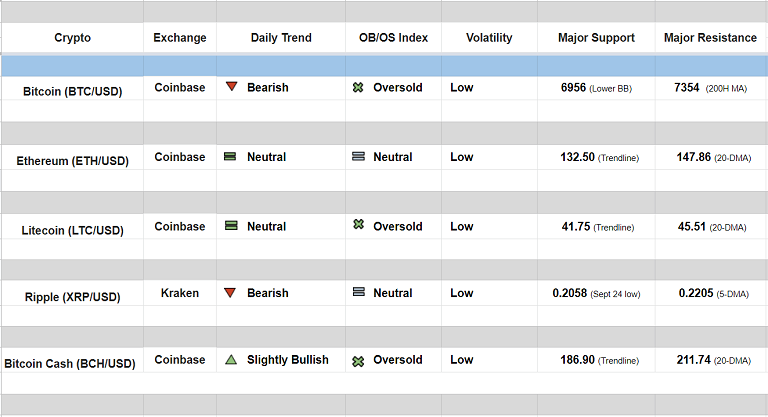
Task: Click Bitcoin Cash's green bullish triangle icon
Action: pos(230,360)
